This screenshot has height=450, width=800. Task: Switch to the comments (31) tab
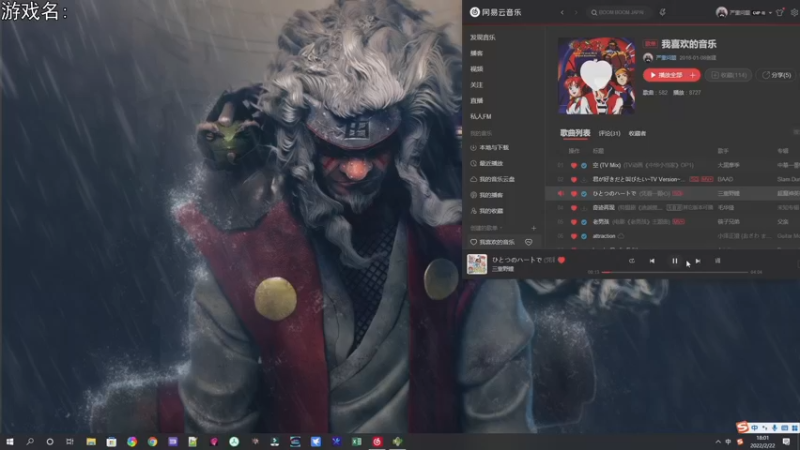(609, 133)
